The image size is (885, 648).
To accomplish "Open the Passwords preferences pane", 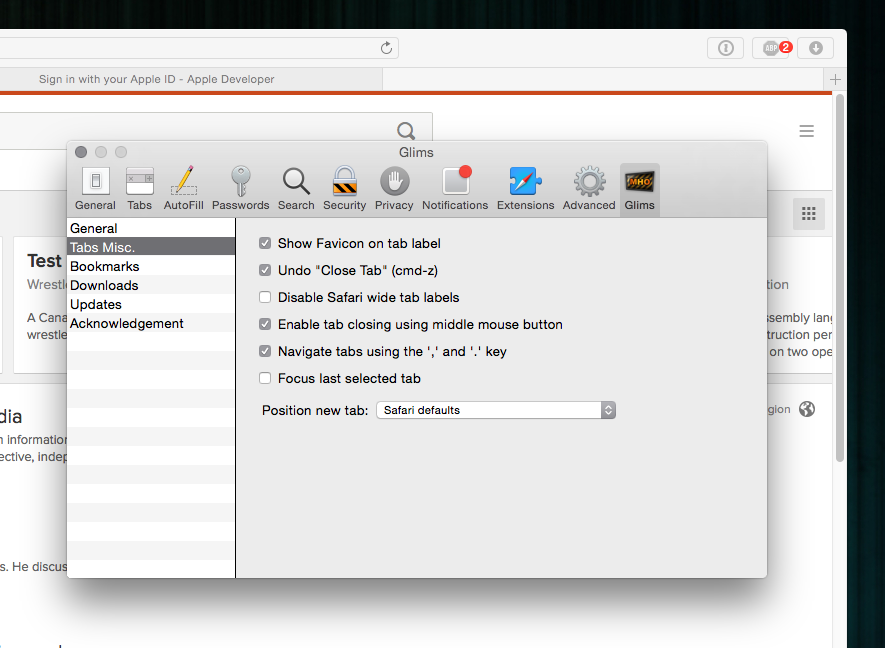I will (x=240, y=189).
